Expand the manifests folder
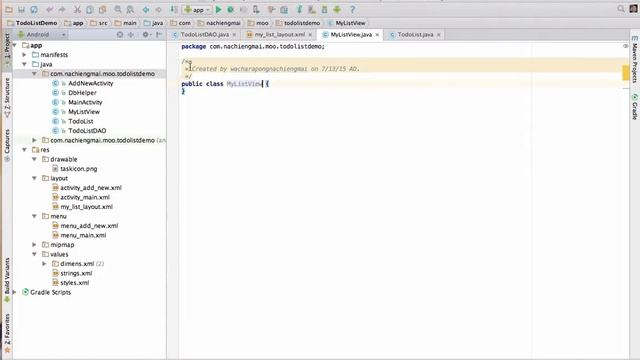The height and width of the screenshot is (360, 640). click(x=24, y=55)
